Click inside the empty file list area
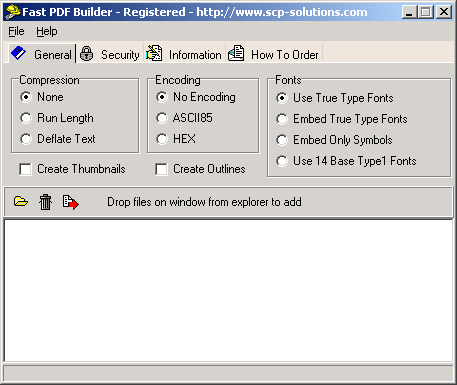The height and width of the screenshot is (385, 457). click(x=228, y=290)
